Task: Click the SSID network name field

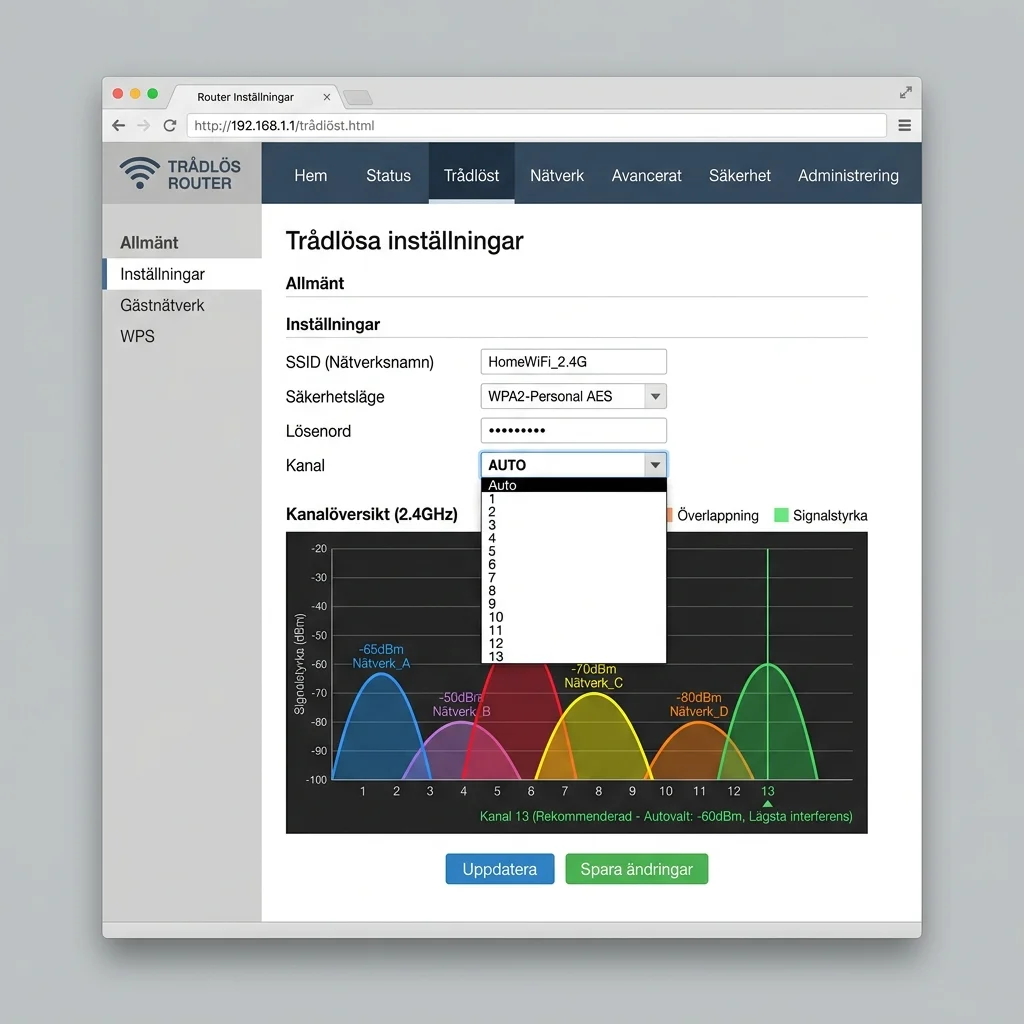Action: pyautogui.click(x=573, y=362)
